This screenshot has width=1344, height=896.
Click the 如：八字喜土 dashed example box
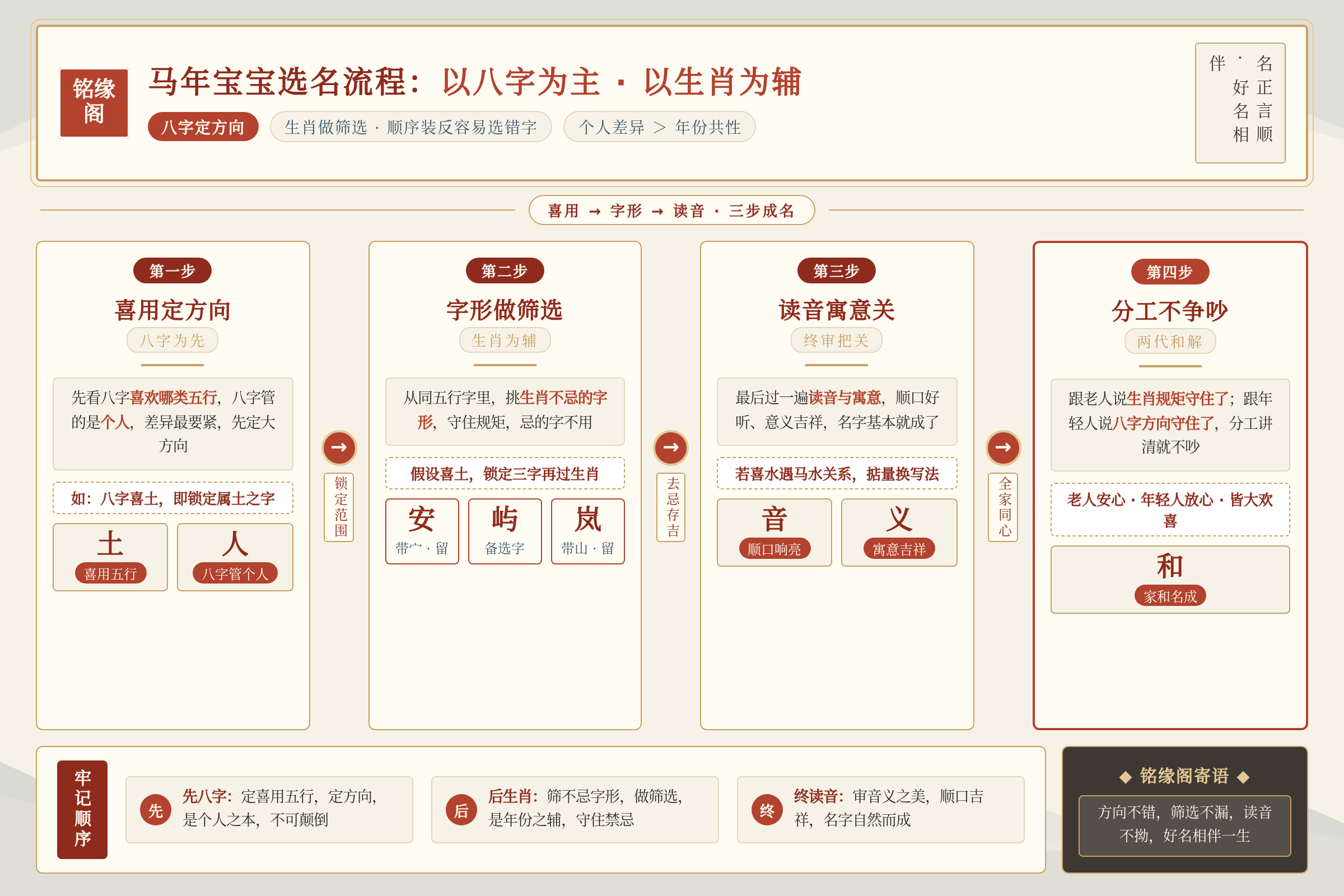click(x=172, y=498)
